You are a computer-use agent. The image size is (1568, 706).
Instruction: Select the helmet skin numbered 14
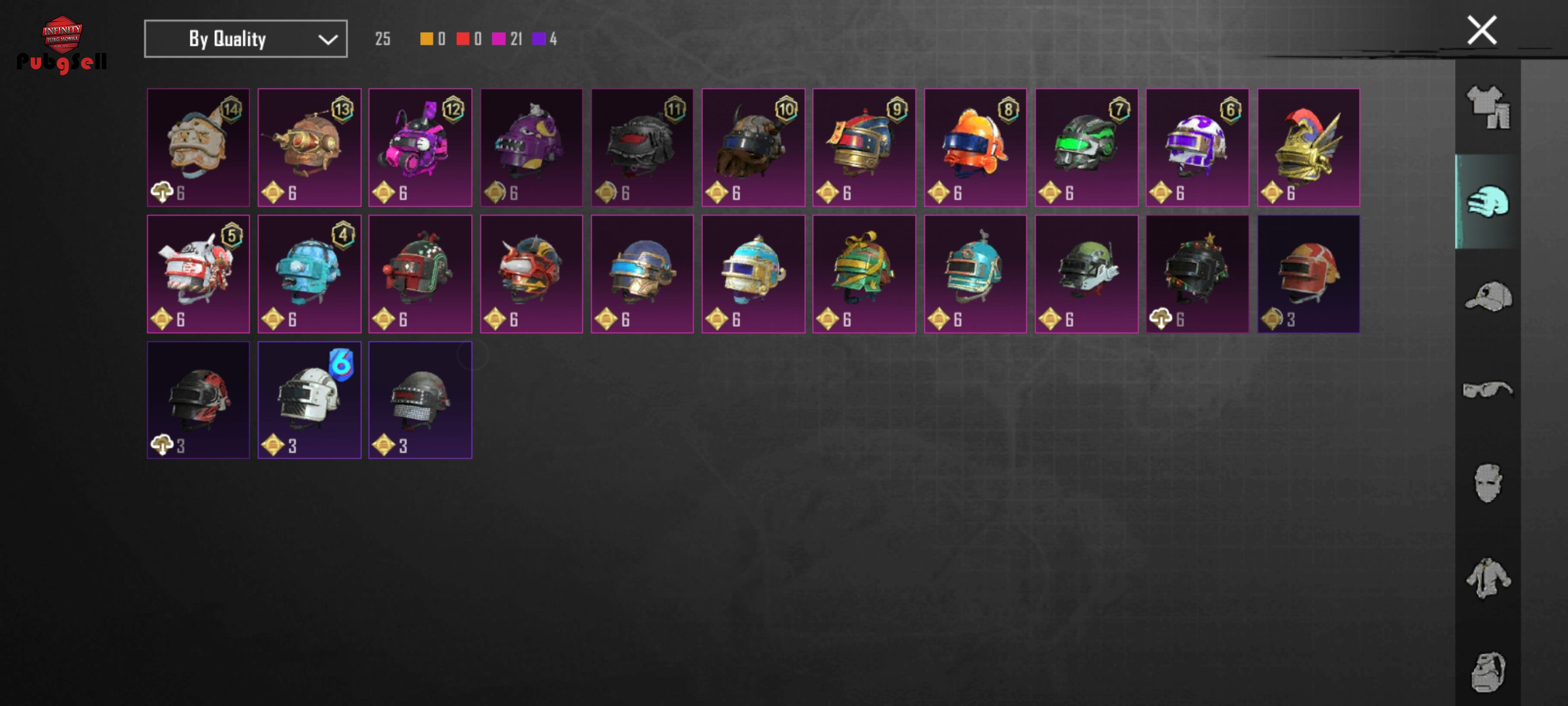coord(199,148)
